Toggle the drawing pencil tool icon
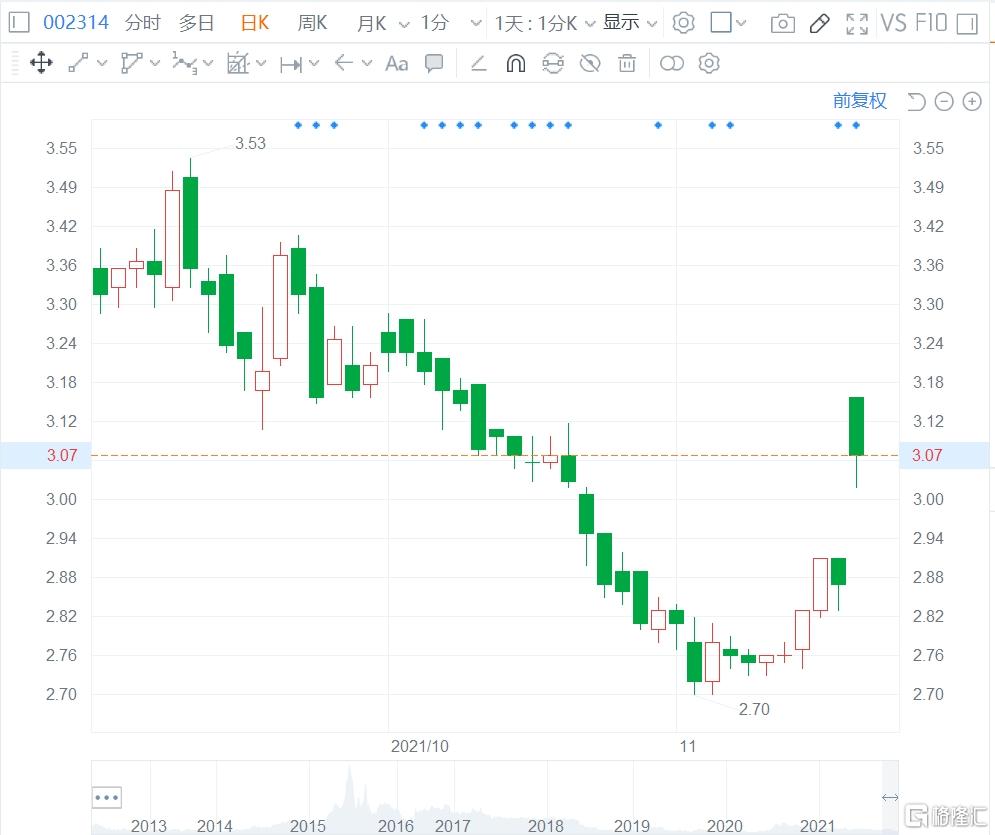Image resolution: width=995 pixels, height=835 pixels. pos(820,23)
